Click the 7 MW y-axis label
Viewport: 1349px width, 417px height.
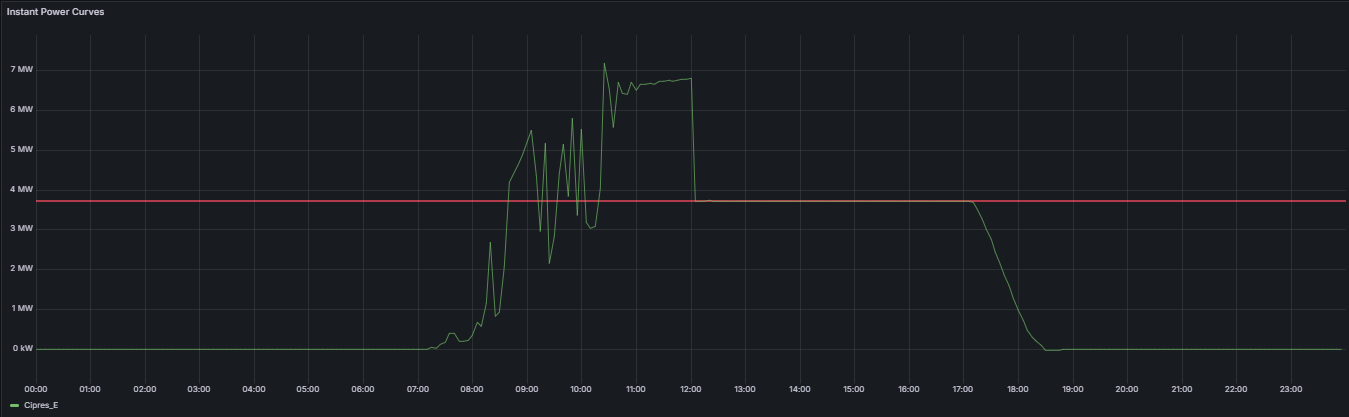[22, 69]
